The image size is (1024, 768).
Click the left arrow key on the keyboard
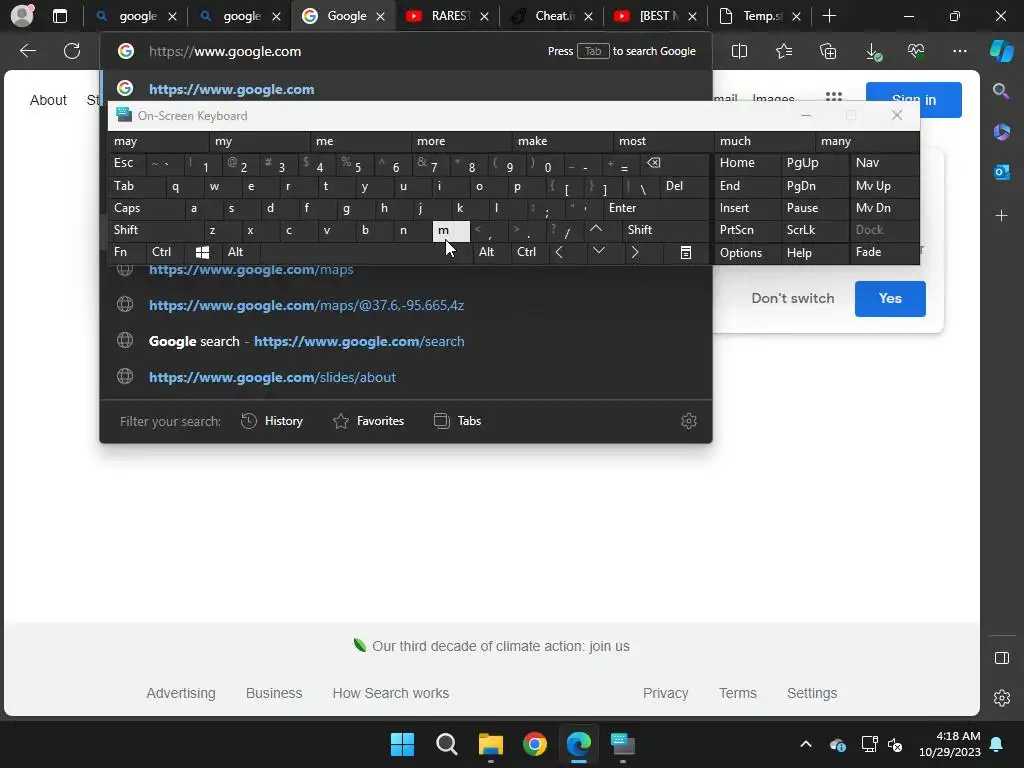coord(559,252)
